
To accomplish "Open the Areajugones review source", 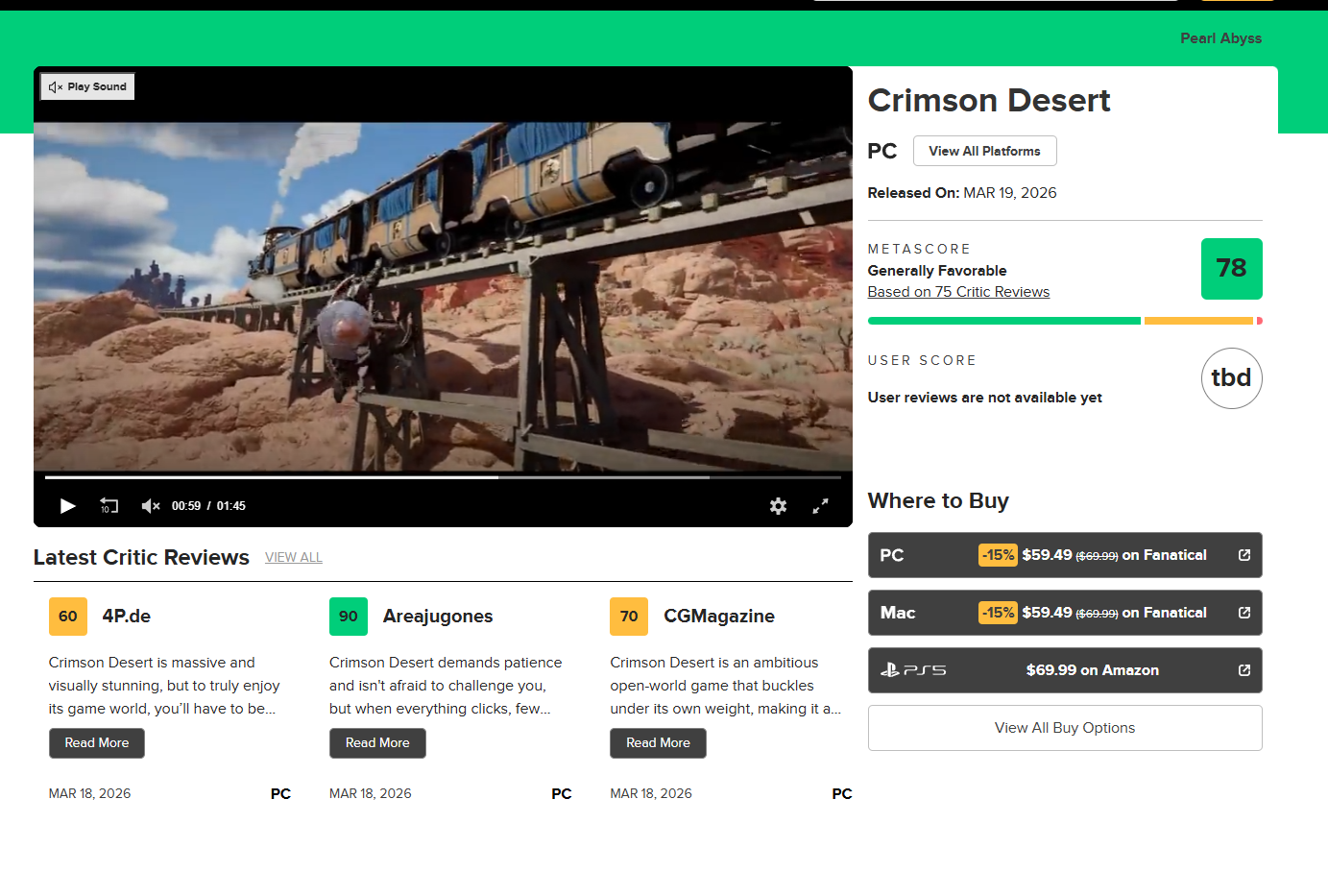I will [x=438, y=617].
